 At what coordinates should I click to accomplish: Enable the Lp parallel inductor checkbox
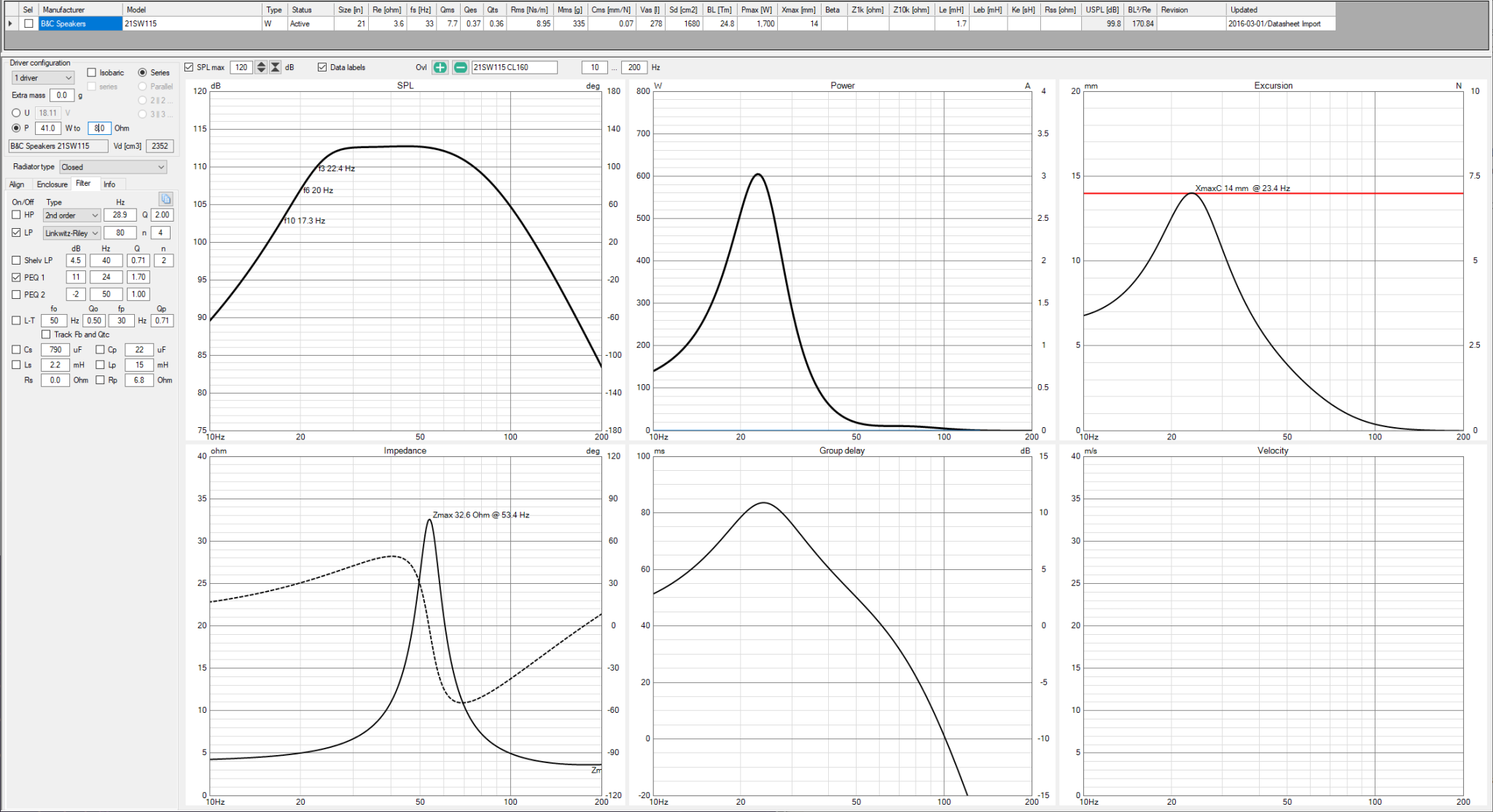pos(101,365)
